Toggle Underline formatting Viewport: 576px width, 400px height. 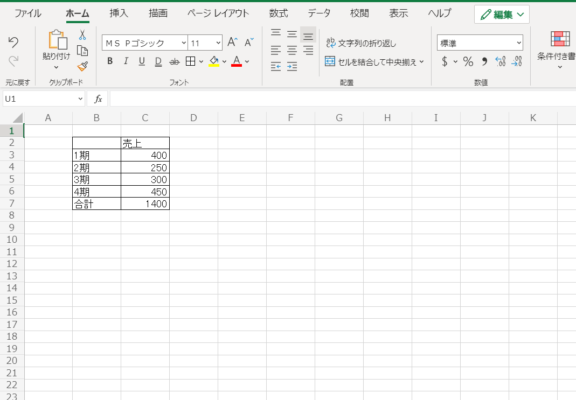(x=142, y=61)
